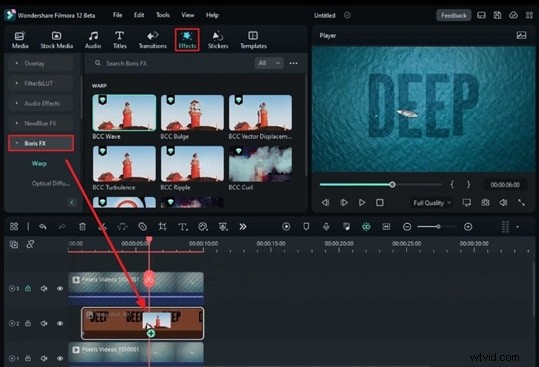Toggle visibility of video track 2
Image resolution: width=539 pixels, height=367 pixels.
pyautogui.click(x=60, y=324)
